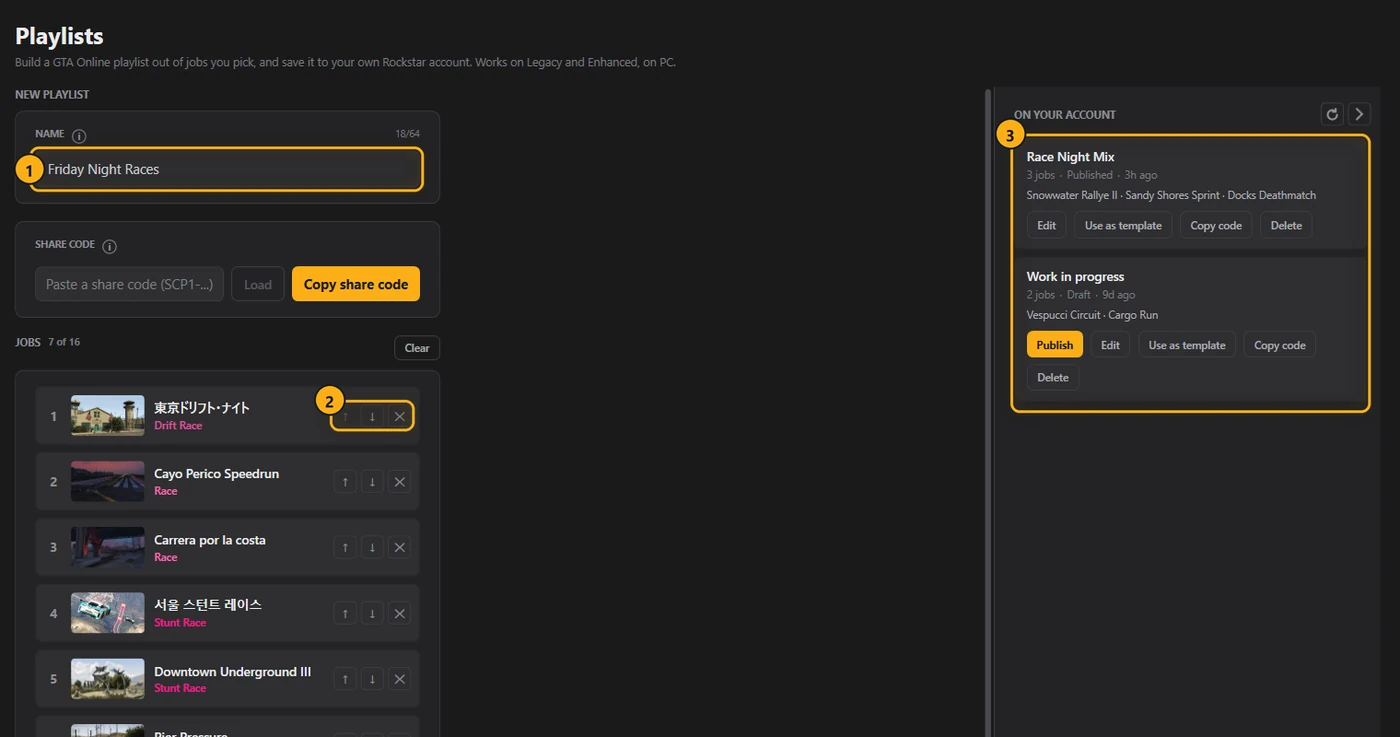This screenshot has height=737, width=1400.
Task: Move Cayo Perico Speedrun up
Action: [x=345, y=482]
